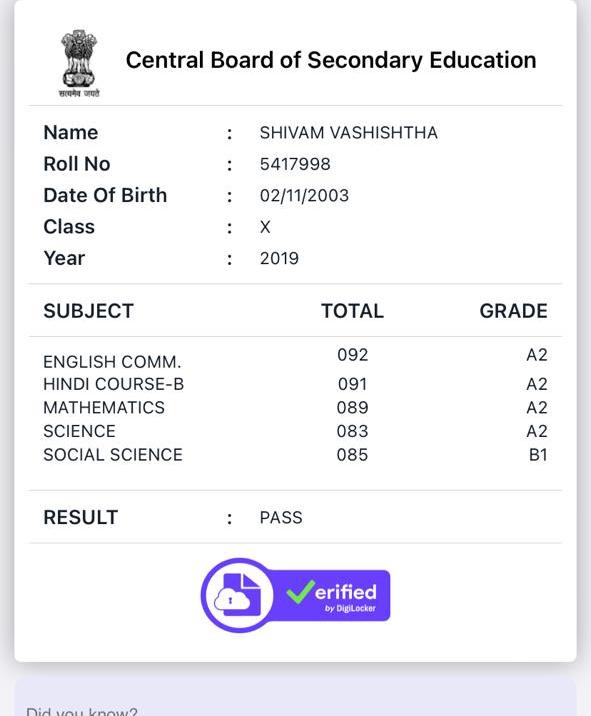Click the SCIENCE subject row
The width and height of the screenshot is (591, 716).
tap(296, 431)
